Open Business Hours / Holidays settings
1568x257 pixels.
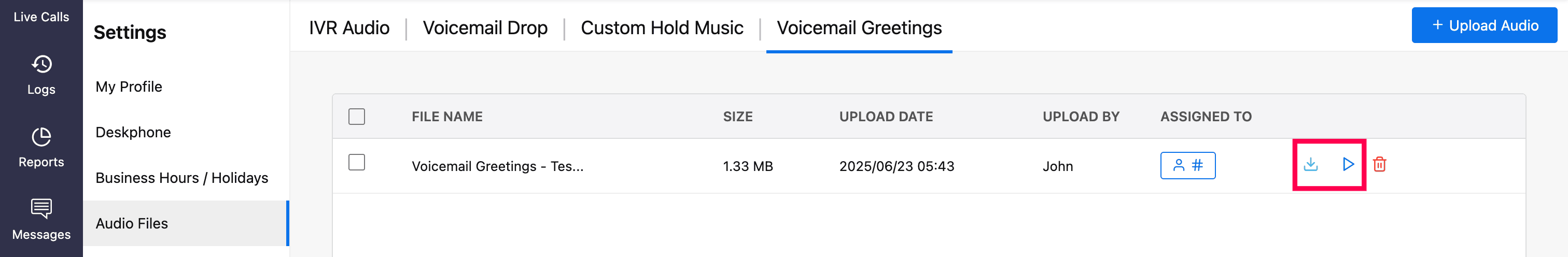181,178
